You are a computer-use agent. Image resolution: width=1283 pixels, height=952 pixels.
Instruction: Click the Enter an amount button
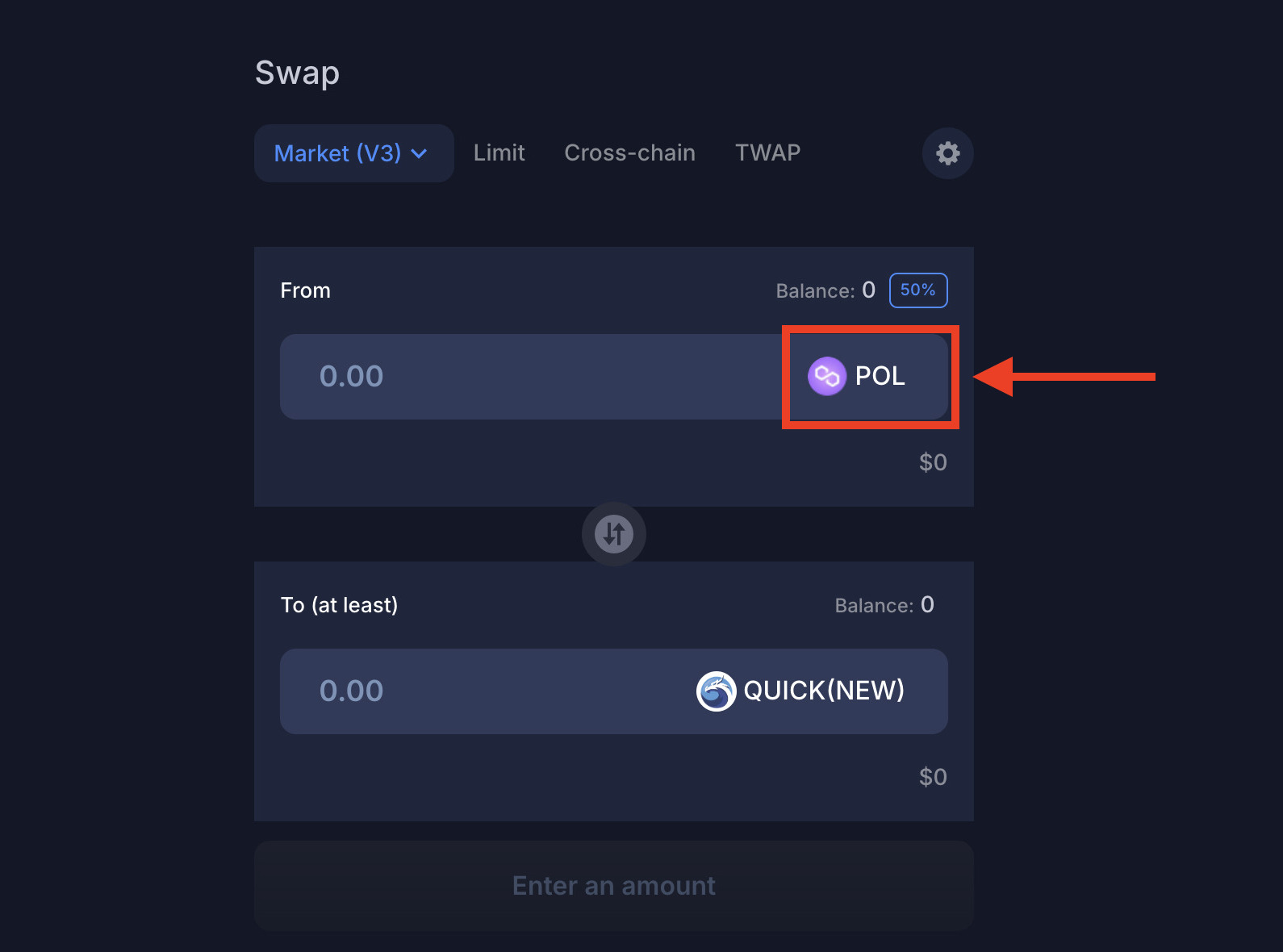click(x=613, y=885)
